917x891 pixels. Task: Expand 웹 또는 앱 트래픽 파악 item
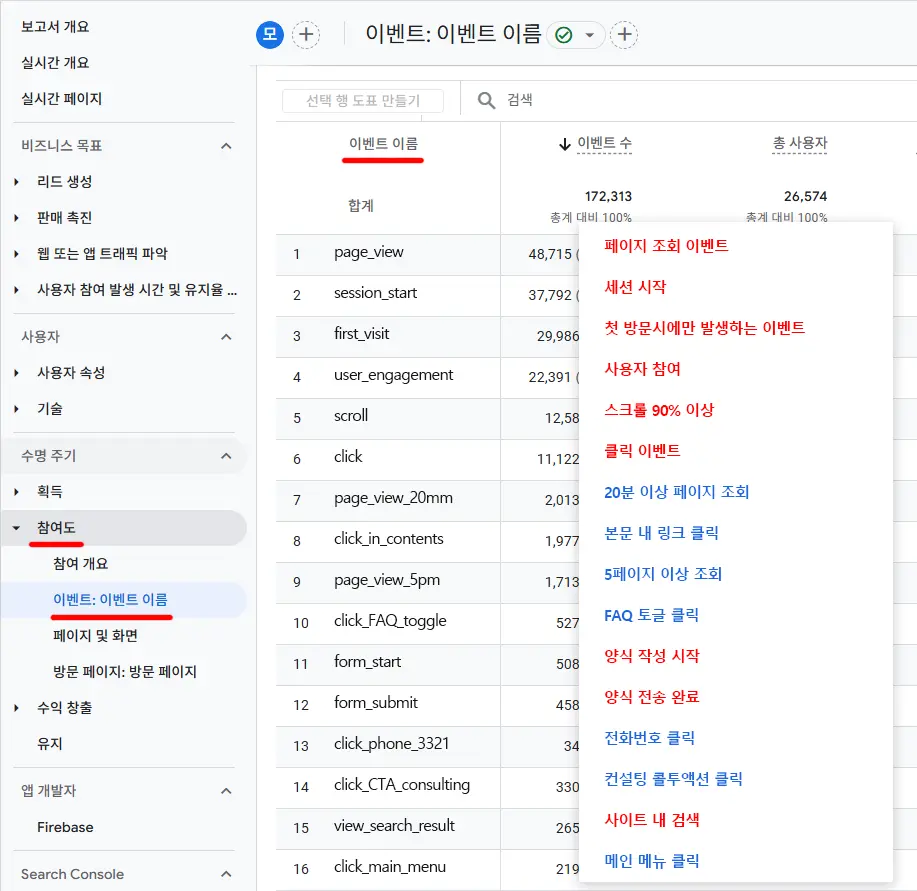pos(16,254)
